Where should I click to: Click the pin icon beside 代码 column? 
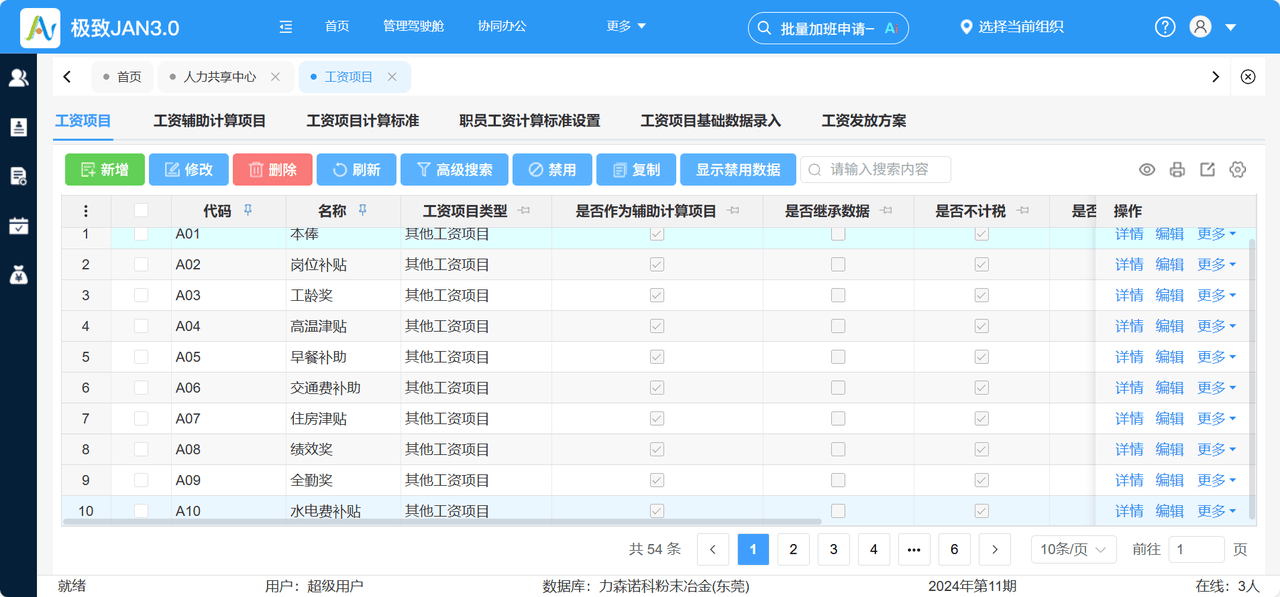(249, 210)
